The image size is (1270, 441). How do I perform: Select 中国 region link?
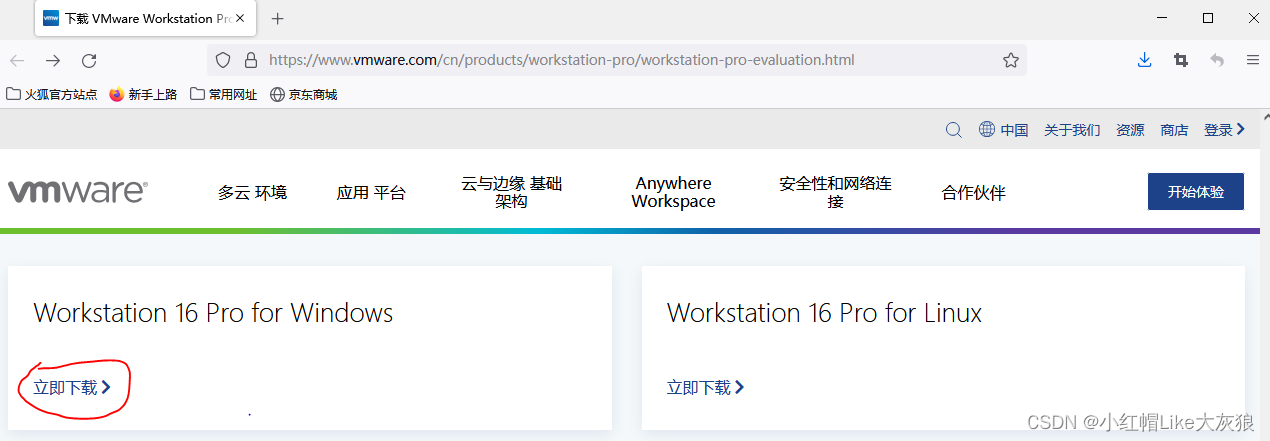tap(1014, 130)
